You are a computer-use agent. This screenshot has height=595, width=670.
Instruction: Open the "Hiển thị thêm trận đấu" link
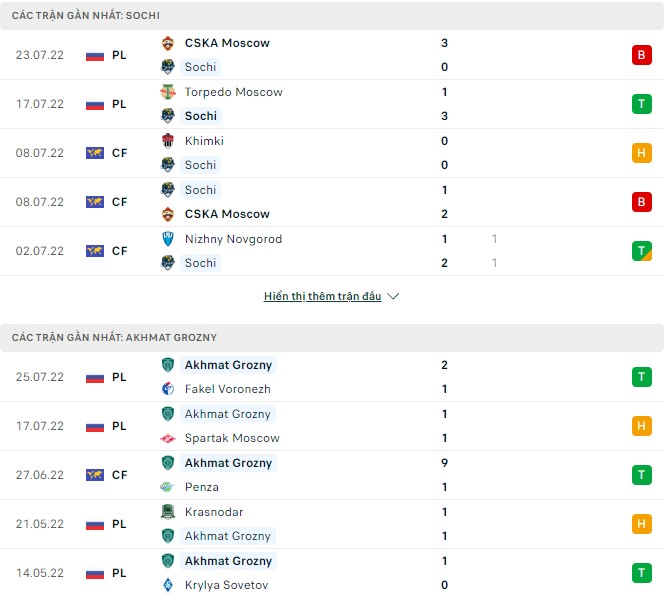coord(321,297)
